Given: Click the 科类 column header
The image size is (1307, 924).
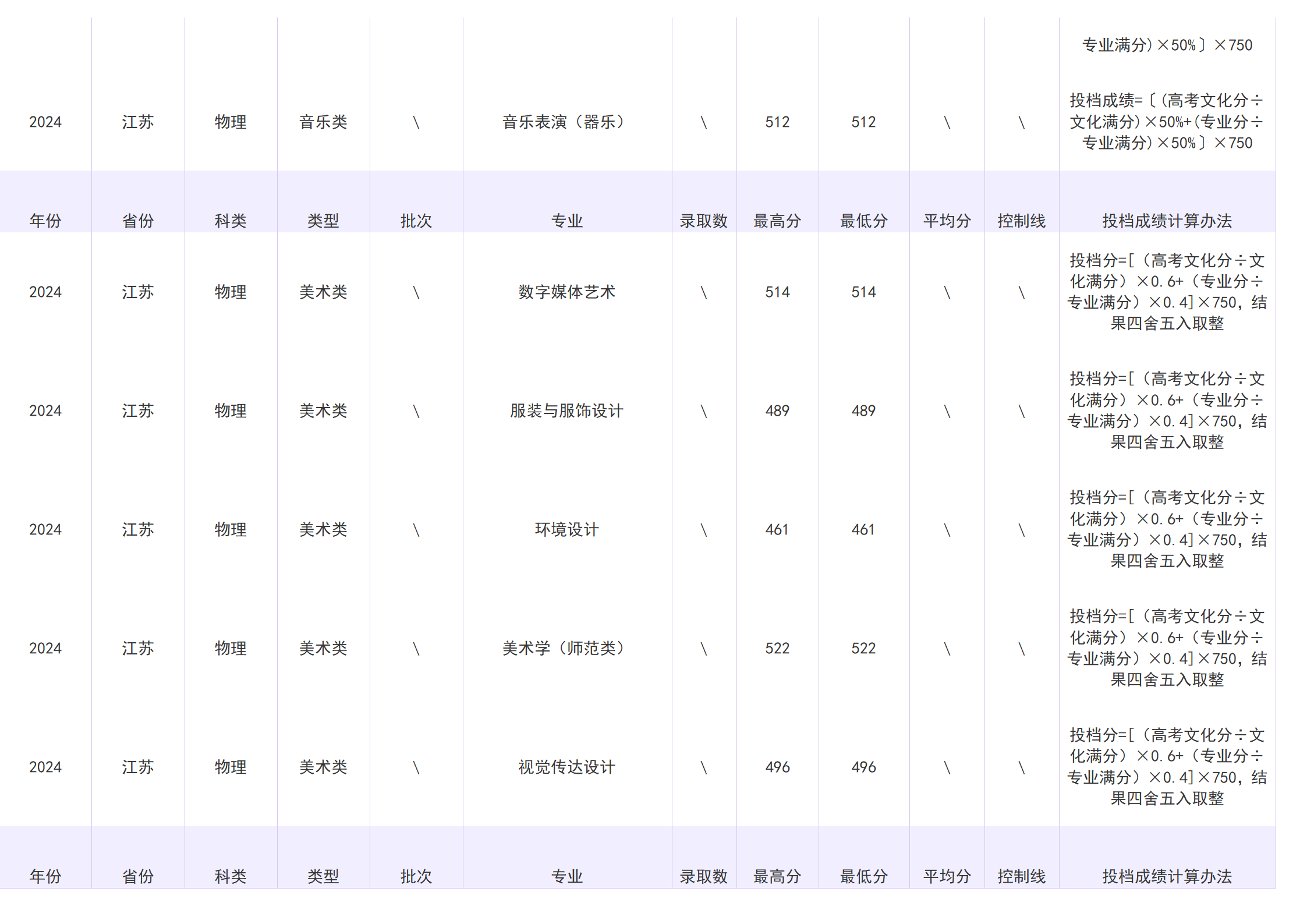Looking at the screenshot, I should coord(230,221).
